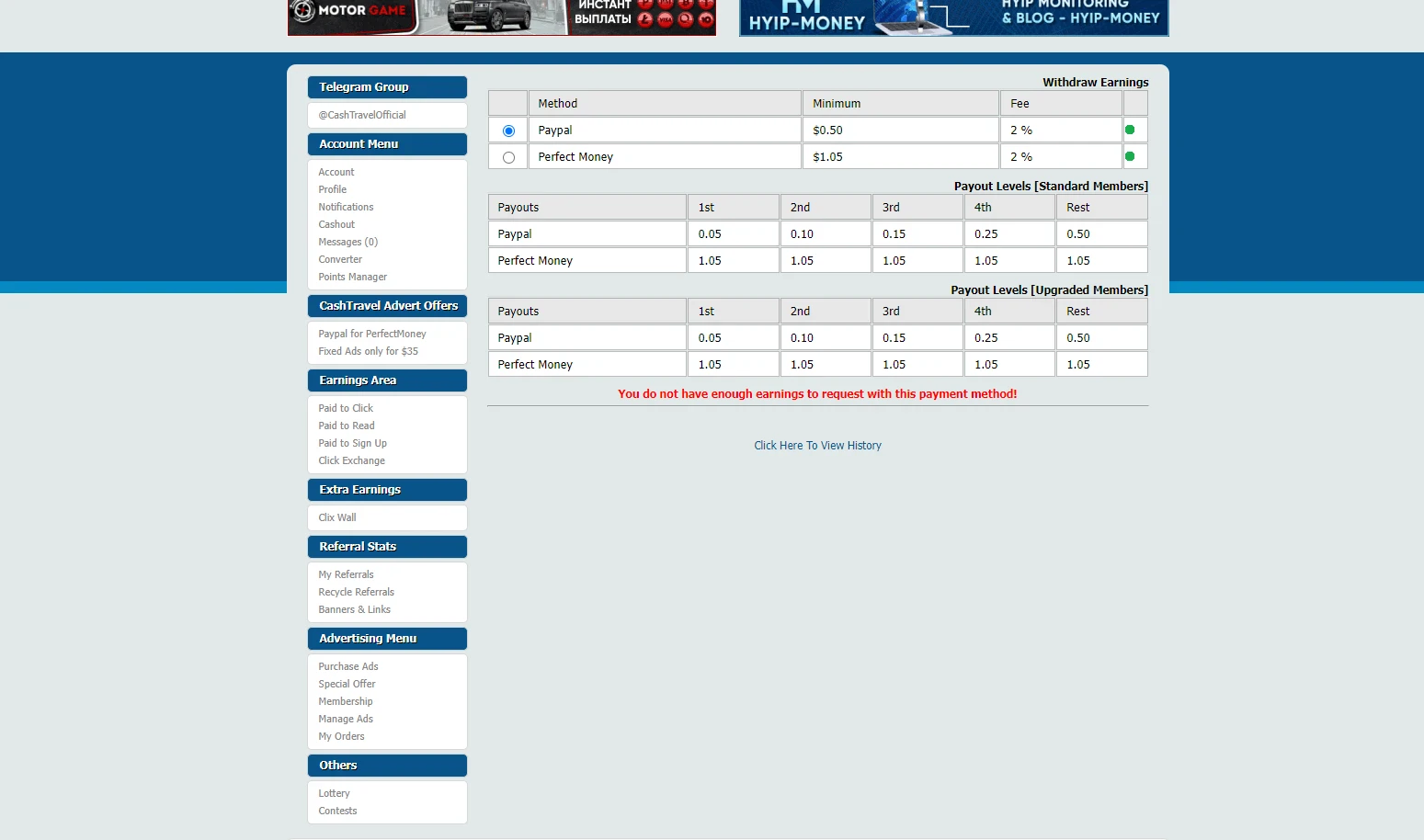Open the Lottery page
The height and width of the screenshot is (840, 1424).
pyautogui.click(x=335, y=793)
